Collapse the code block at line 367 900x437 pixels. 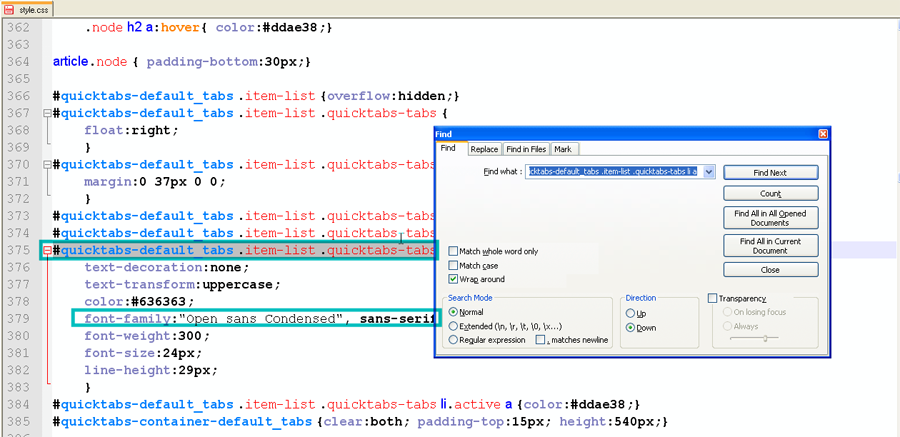46,113
